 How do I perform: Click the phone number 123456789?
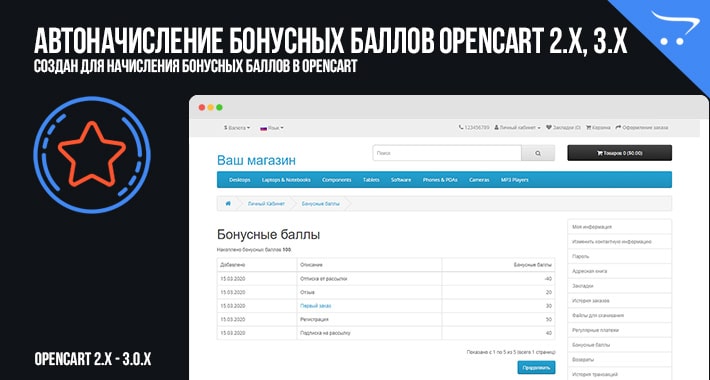[x=474, y=128]
